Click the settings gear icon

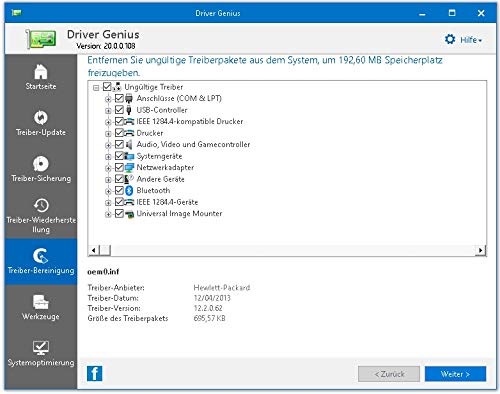tap(450, 39)
